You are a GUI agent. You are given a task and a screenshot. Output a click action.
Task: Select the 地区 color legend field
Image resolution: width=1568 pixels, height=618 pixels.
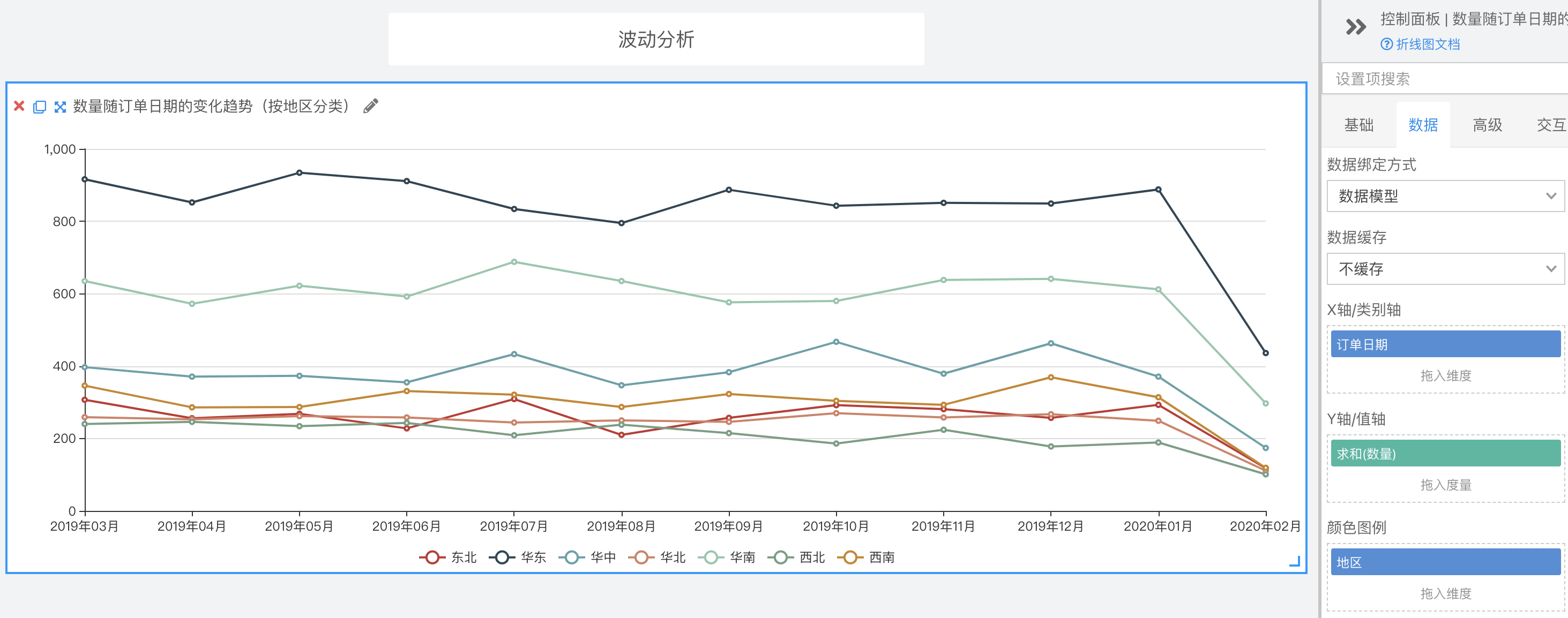click(x=1446, y=563)
